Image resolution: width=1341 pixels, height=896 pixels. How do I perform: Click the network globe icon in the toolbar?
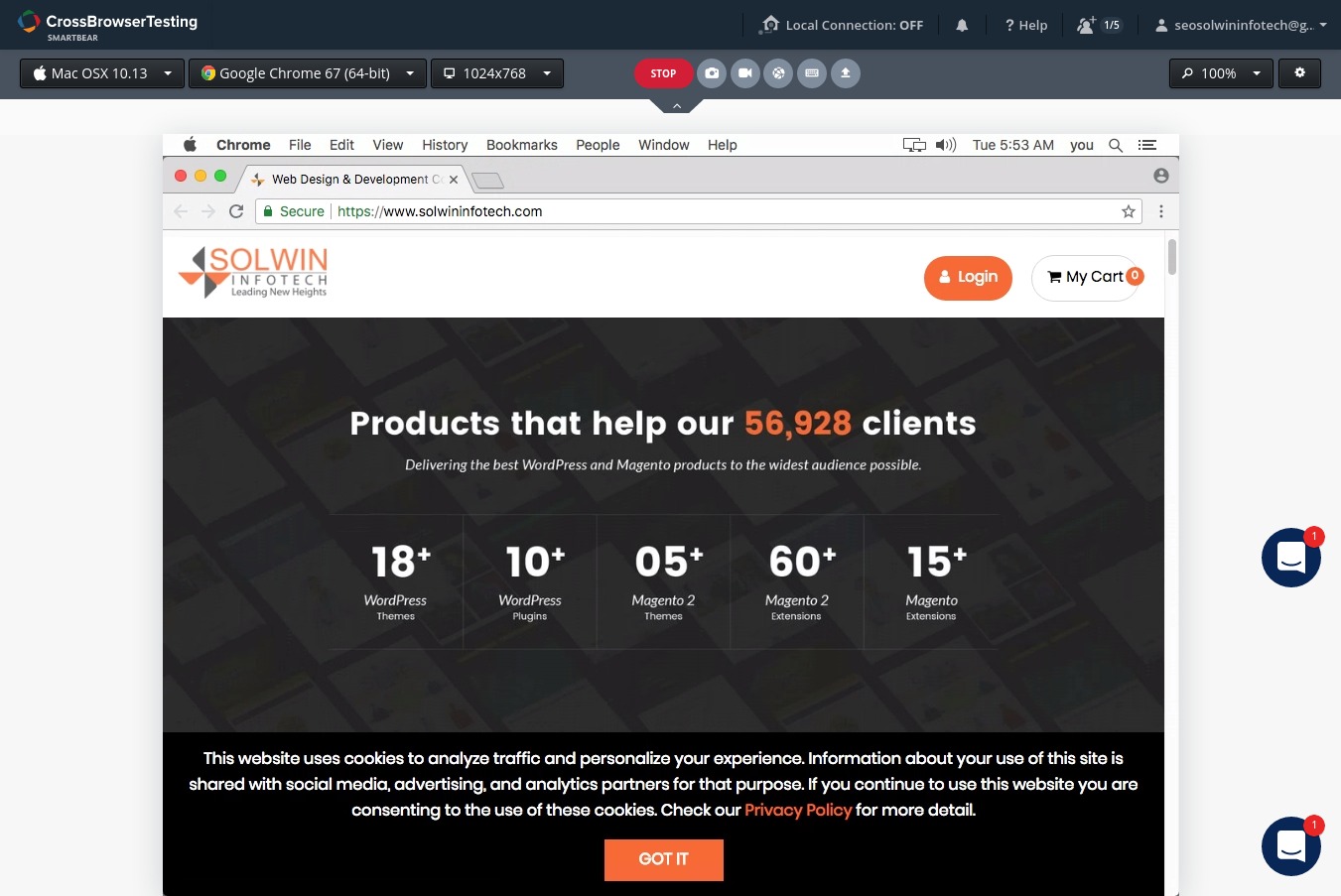pos(778,73)
